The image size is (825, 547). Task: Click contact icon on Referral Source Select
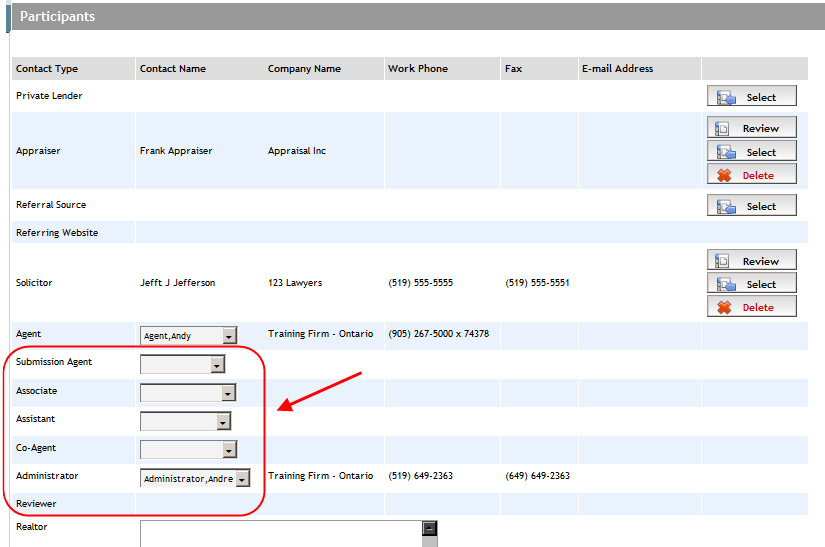coord(726,206)
